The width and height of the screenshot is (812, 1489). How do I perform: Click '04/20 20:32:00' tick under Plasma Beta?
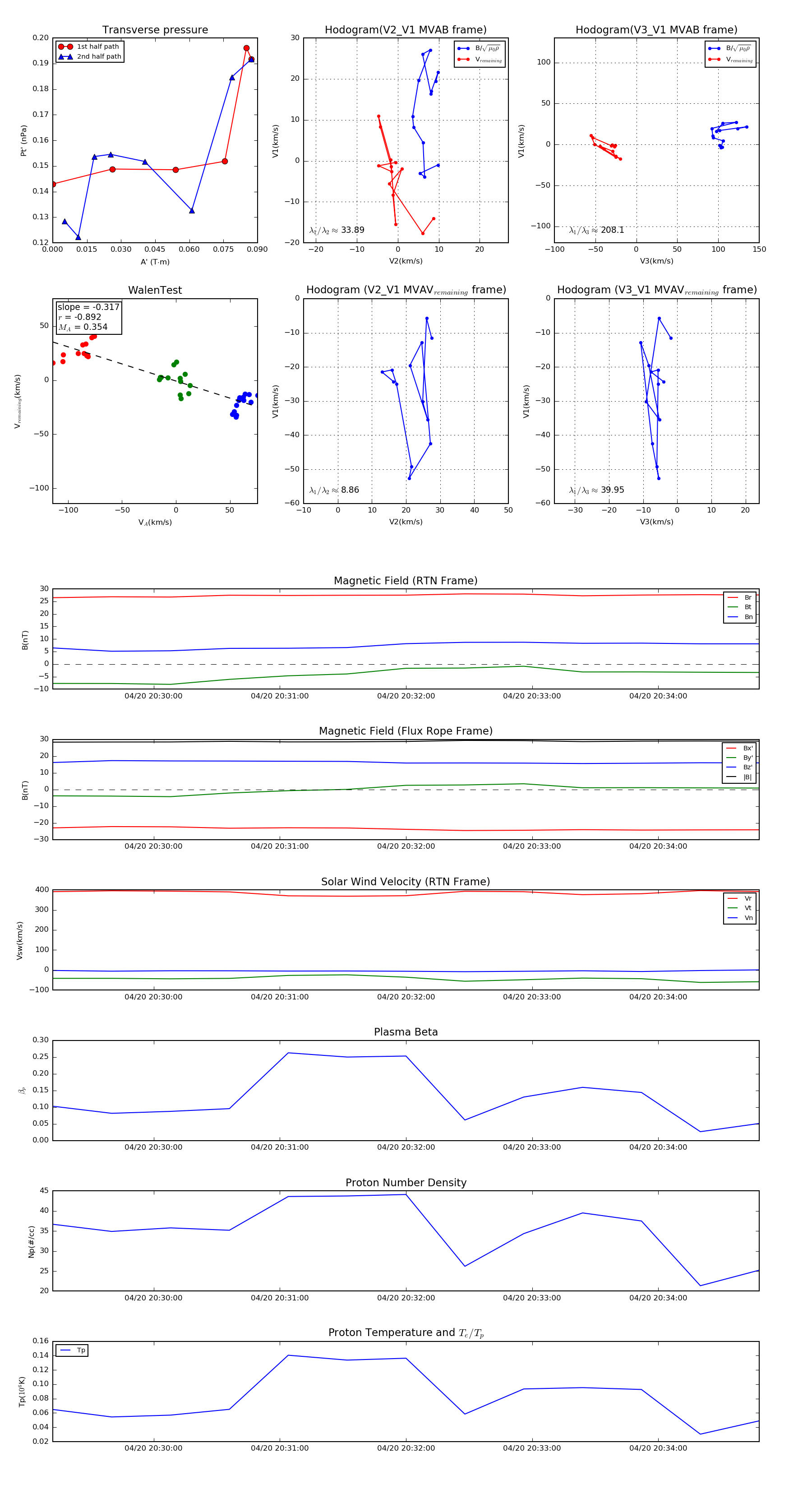tap(406, 1147)
